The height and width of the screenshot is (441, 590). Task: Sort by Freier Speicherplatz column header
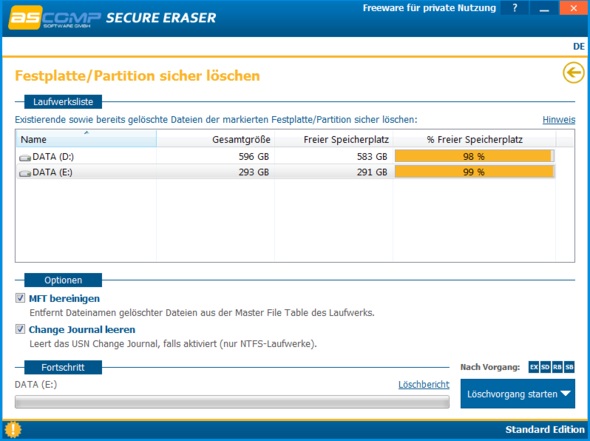pyautogui.click(x=334, y=139)
